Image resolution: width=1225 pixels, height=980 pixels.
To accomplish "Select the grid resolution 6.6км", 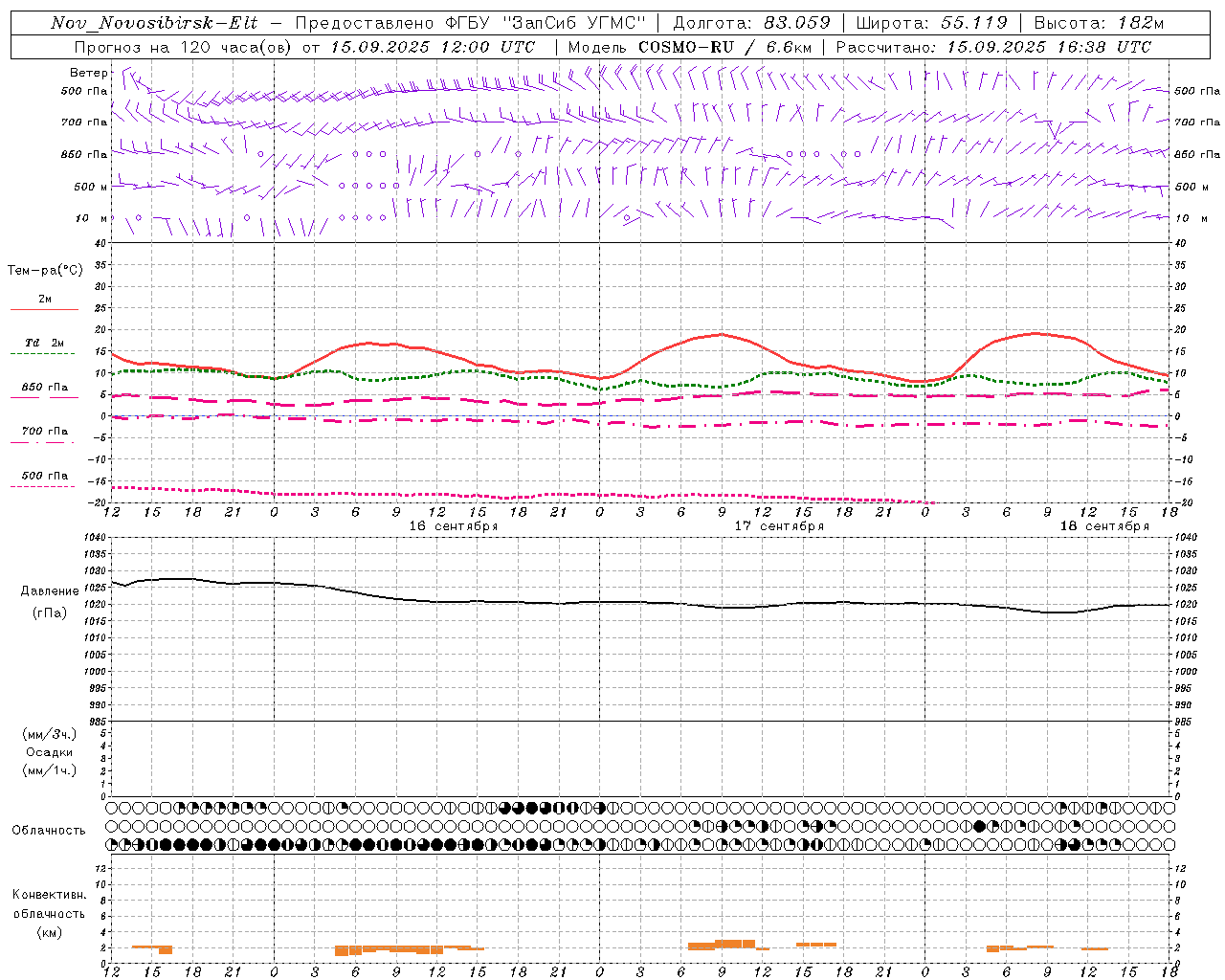I will pos(788,47).
